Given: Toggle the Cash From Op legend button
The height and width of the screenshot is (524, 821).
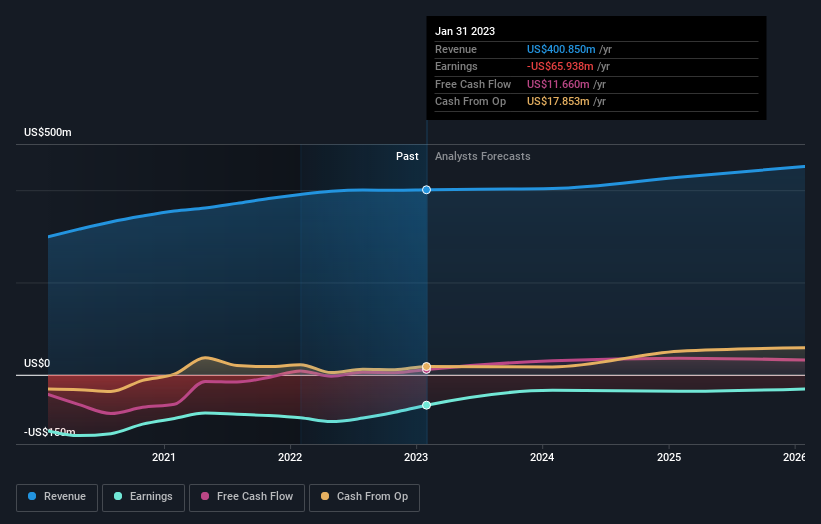Looking at the screenshot, I should click(x=364, y=497).
